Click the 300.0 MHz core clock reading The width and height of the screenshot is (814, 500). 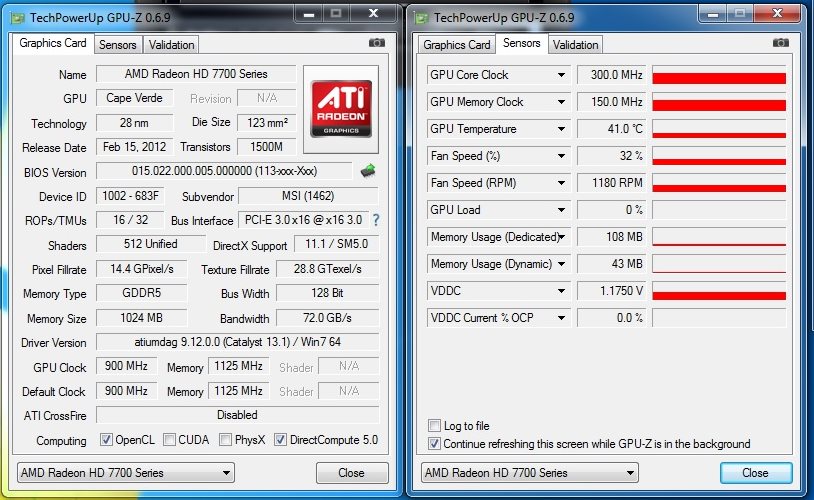point(612,75)
